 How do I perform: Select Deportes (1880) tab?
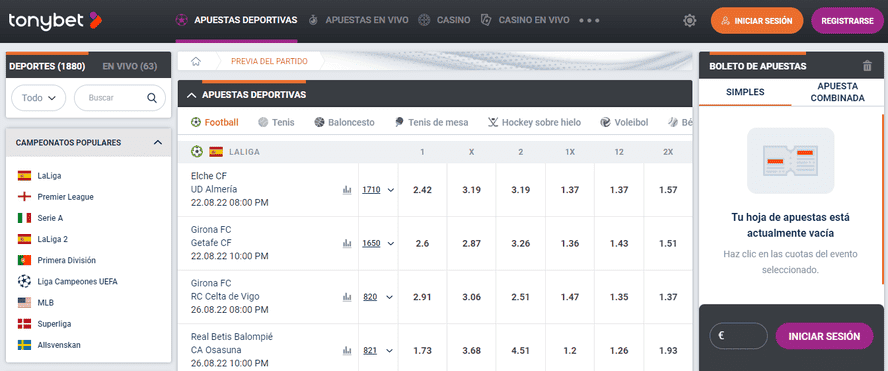point(47,66)
